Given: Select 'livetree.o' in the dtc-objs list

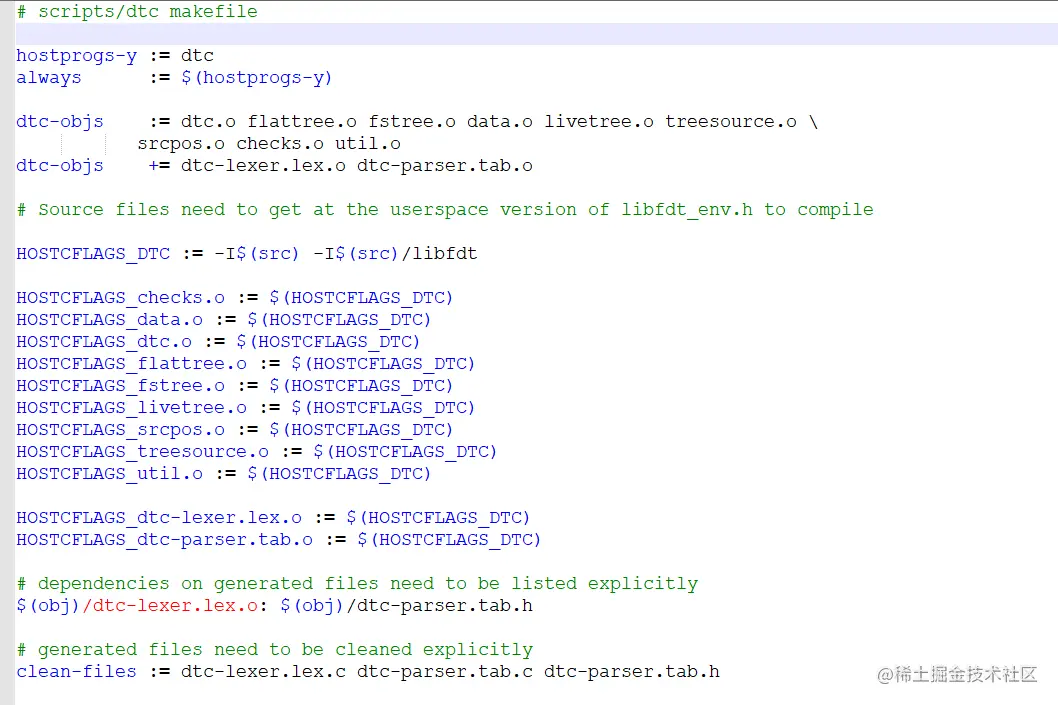Looking at the screenshot, I should (x=598, y=121).
